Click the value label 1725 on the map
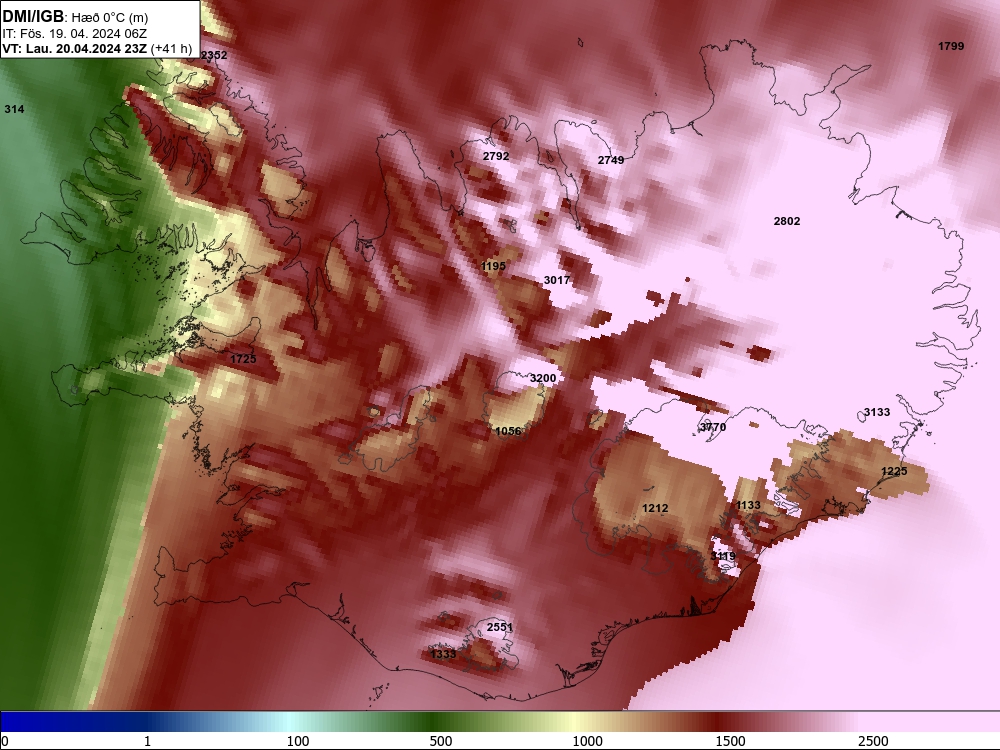Image resolution: width=1000 pixels, height=750 pixels. point(243,359)
